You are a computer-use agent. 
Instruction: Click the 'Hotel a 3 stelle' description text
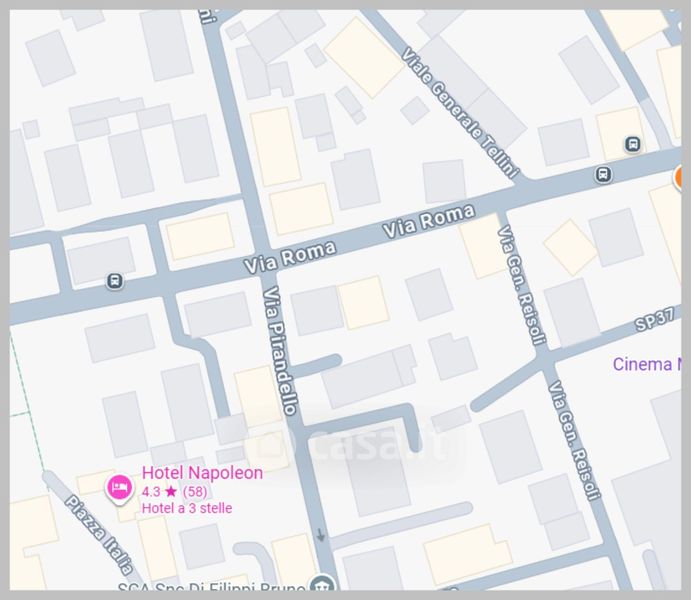click(x=187, y=509)
